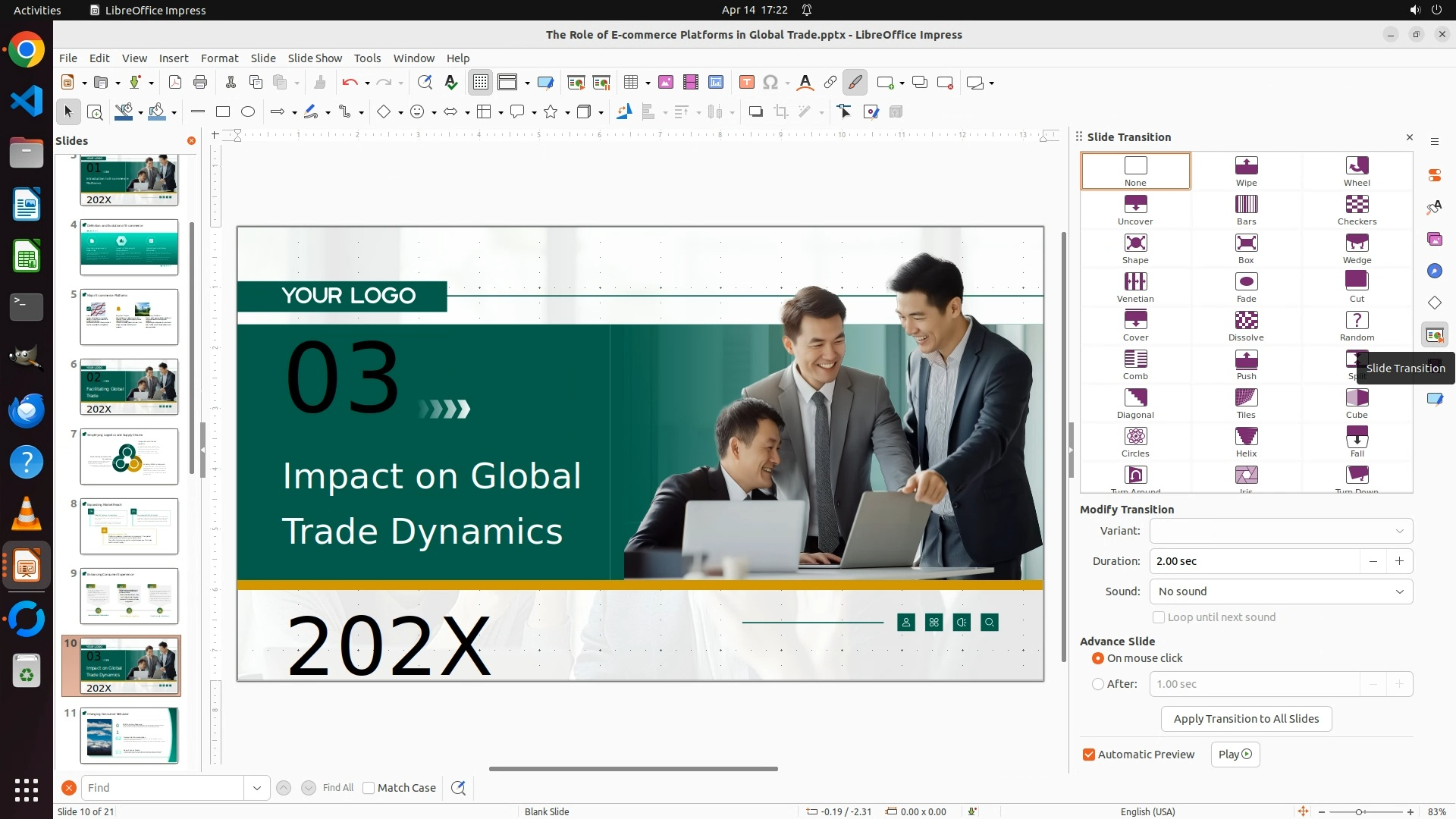This screenshot has height=819, width=1456.
Task: Open the Find history dropdown arrow
Action: 257,788
